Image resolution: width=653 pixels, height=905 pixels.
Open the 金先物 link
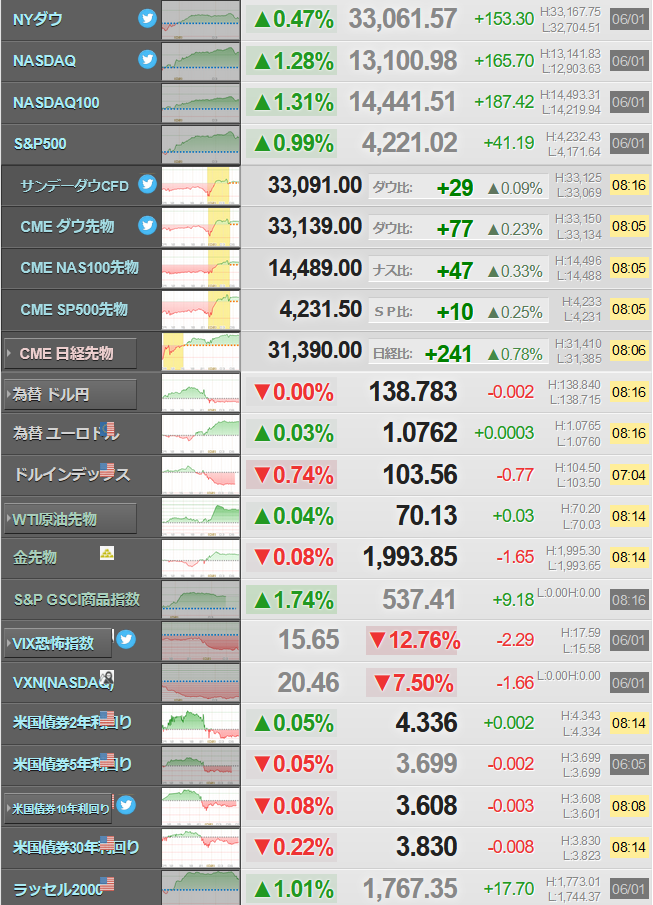pos(35,557)
